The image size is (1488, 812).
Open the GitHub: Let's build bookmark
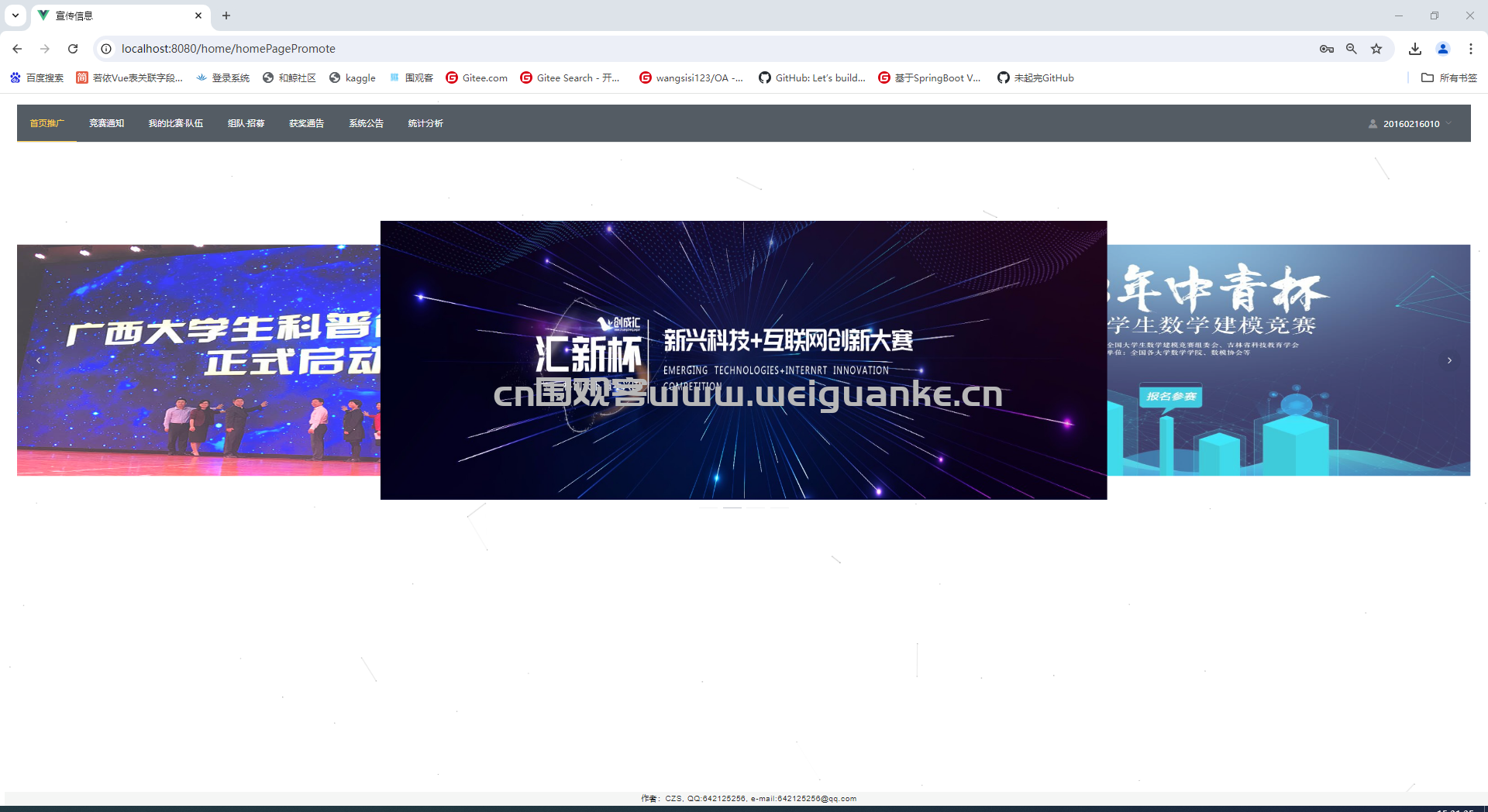[x=812, y=77]
